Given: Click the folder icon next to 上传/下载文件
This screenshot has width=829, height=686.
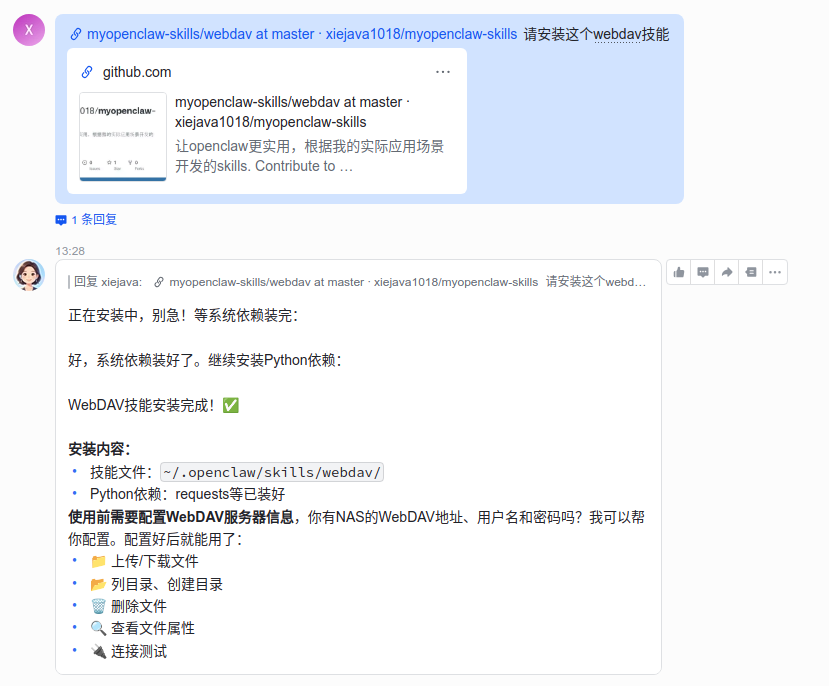Looking at the screenshot, I should (x=97, y=561).
